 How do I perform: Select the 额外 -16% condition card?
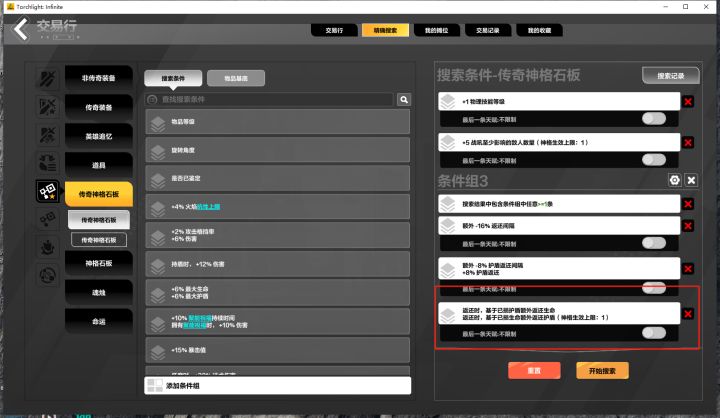(x=559, y=226)
